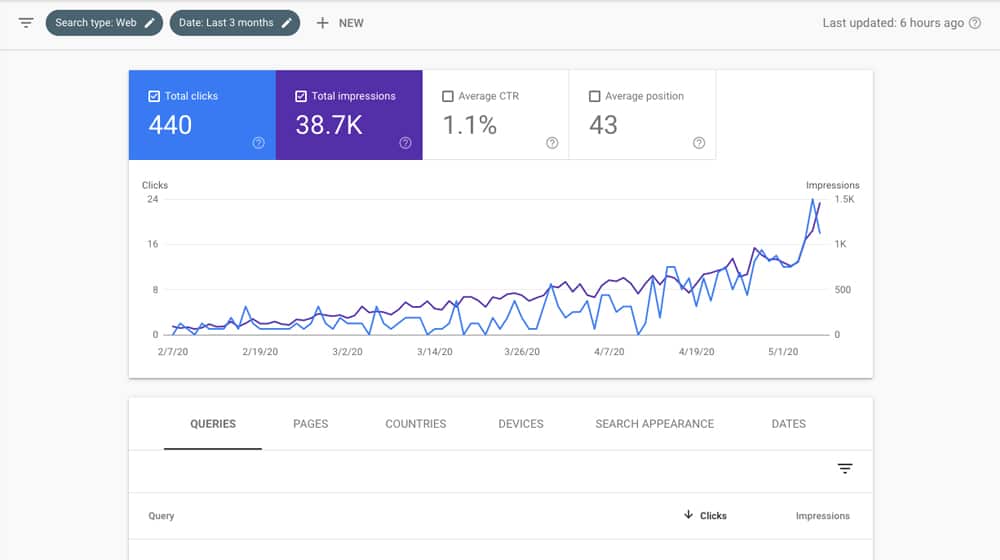Screen dimensions: 1000x560
Task: Open the table filter rows icon
Action: tap(845, 469)
